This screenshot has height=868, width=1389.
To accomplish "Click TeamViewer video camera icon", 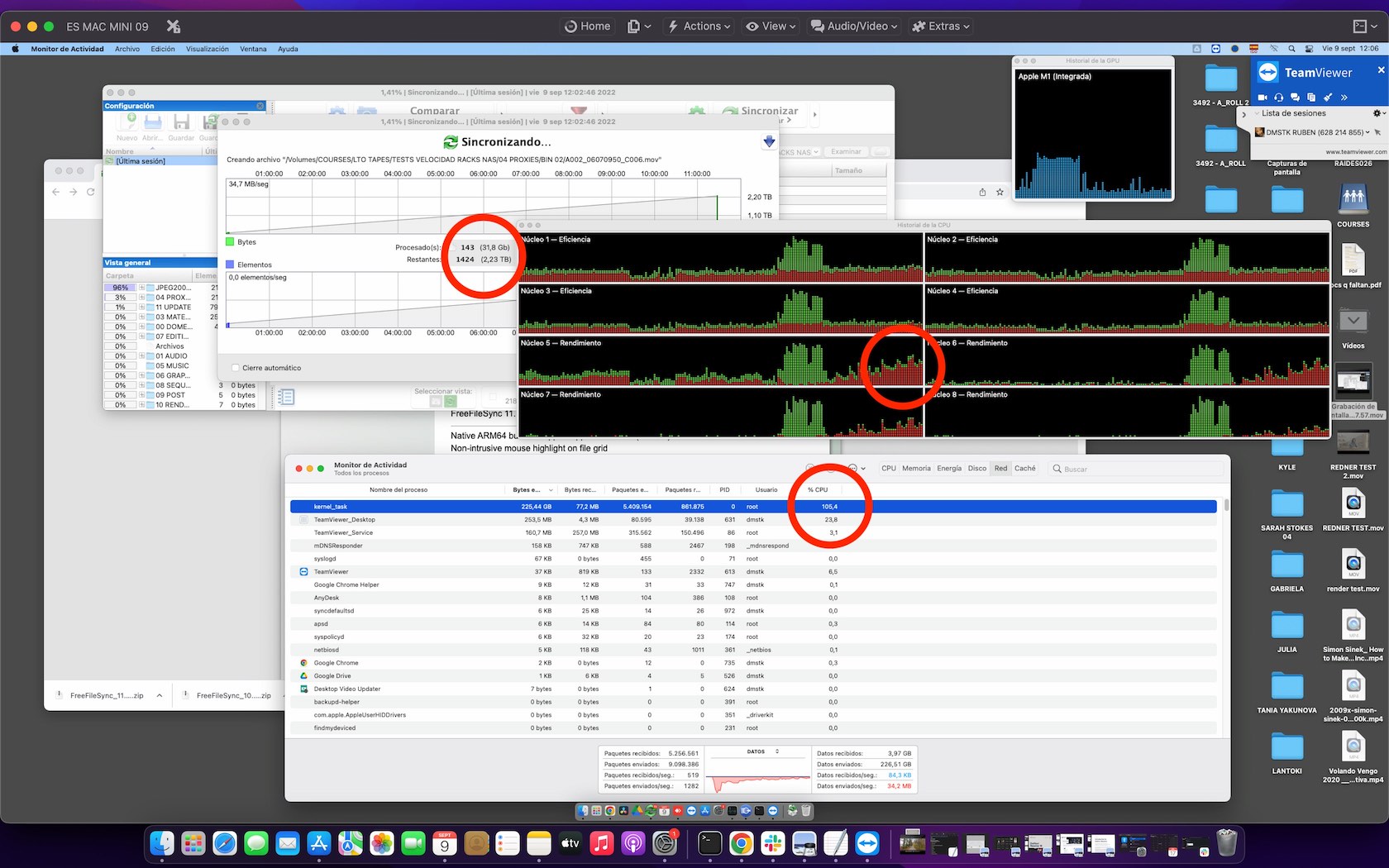I will point(1263,97).
